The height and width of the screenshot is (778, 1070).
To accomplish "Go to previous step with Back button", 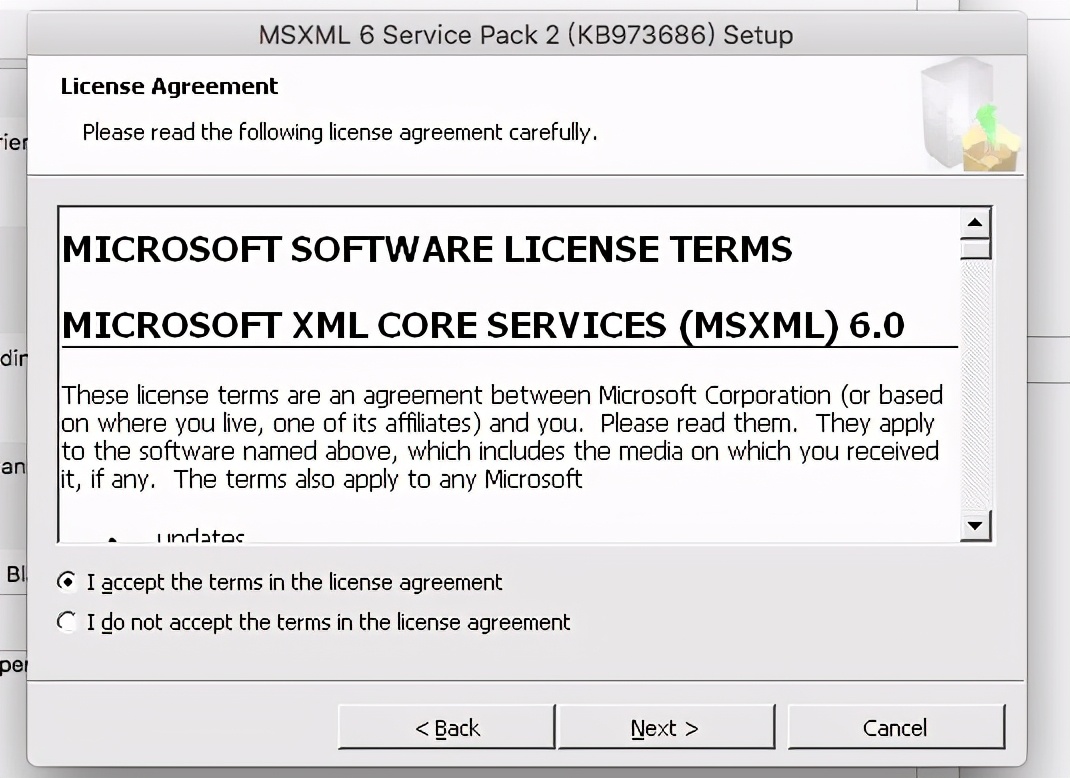I will tap(446, 728).
